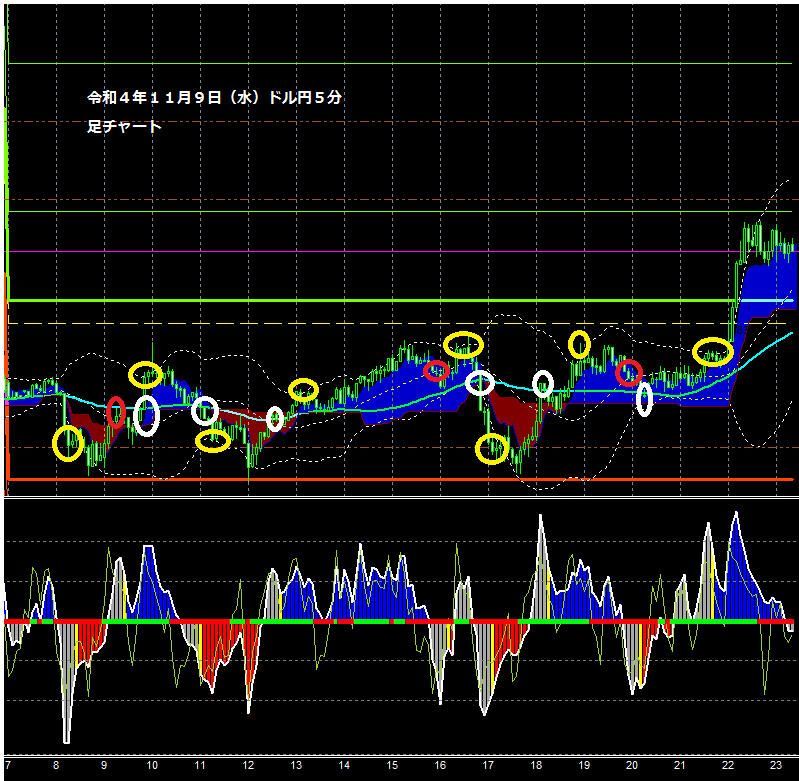Image resolution: width=799 pixels, height=781 pixels.
Task: Select the thick orange horizontal support line
Action: 401,479
